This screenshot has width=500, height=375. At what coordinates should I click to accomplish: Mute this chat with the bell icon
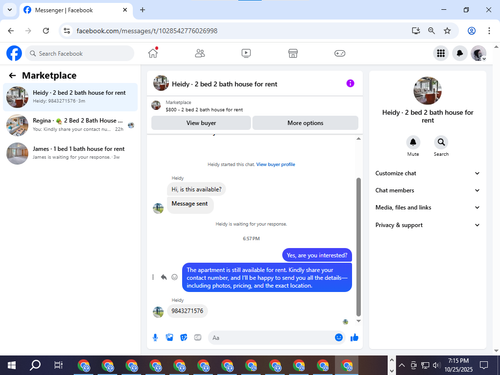(413, 142)
